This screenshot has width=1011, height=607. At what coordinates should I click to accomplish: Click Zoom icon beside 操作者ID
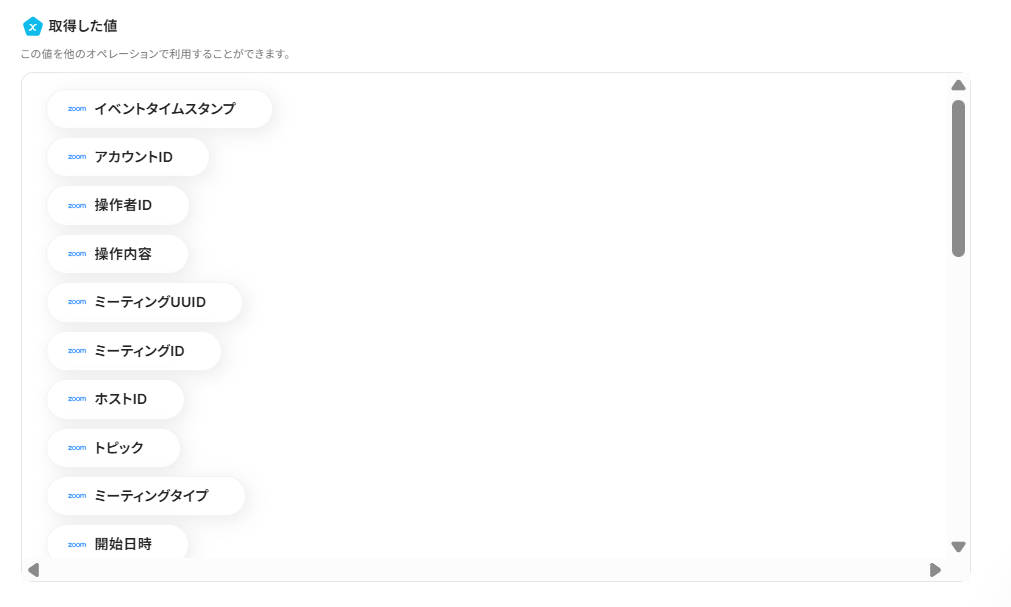click(77, 205)
